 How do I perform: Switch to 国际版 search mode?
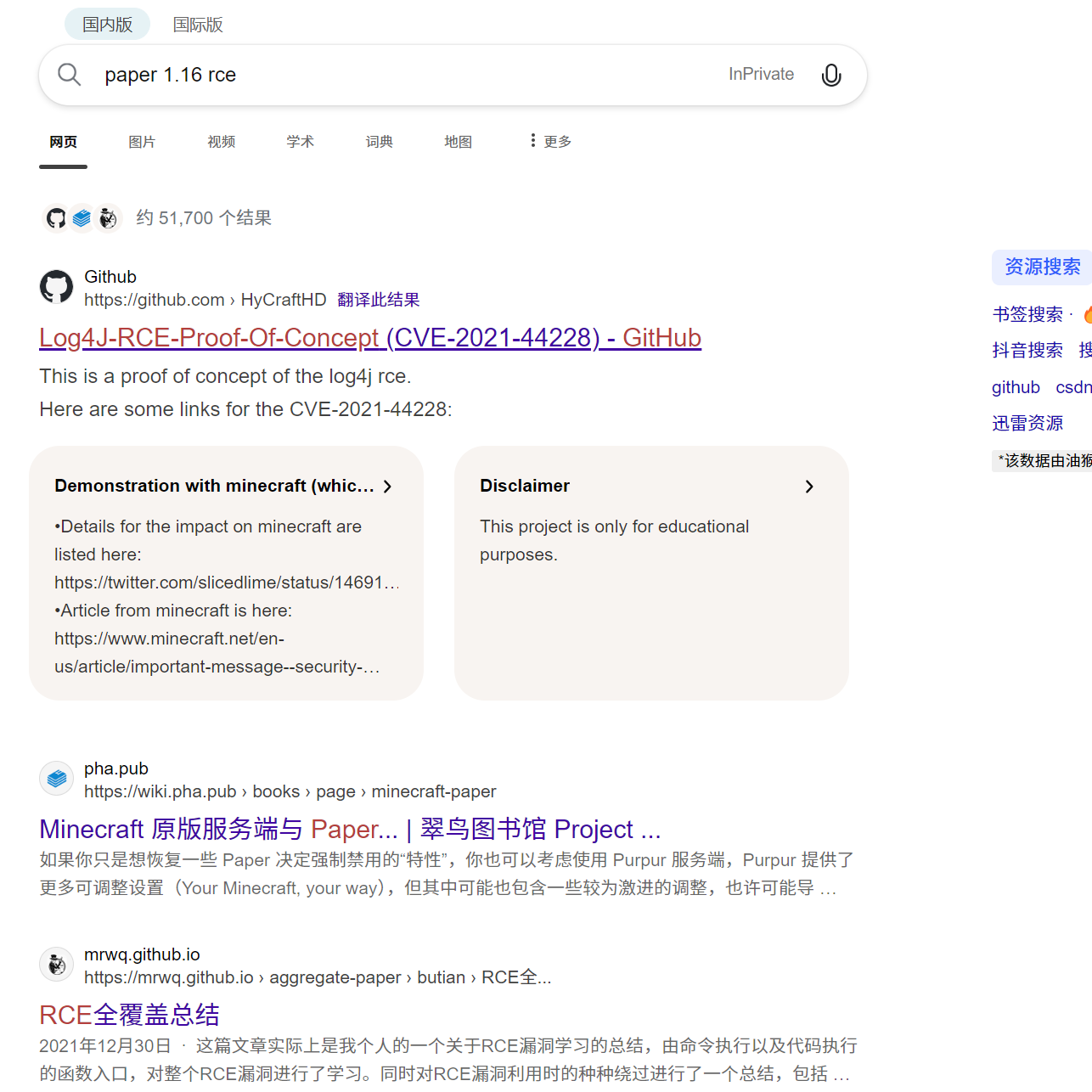[x=198, y=25]
